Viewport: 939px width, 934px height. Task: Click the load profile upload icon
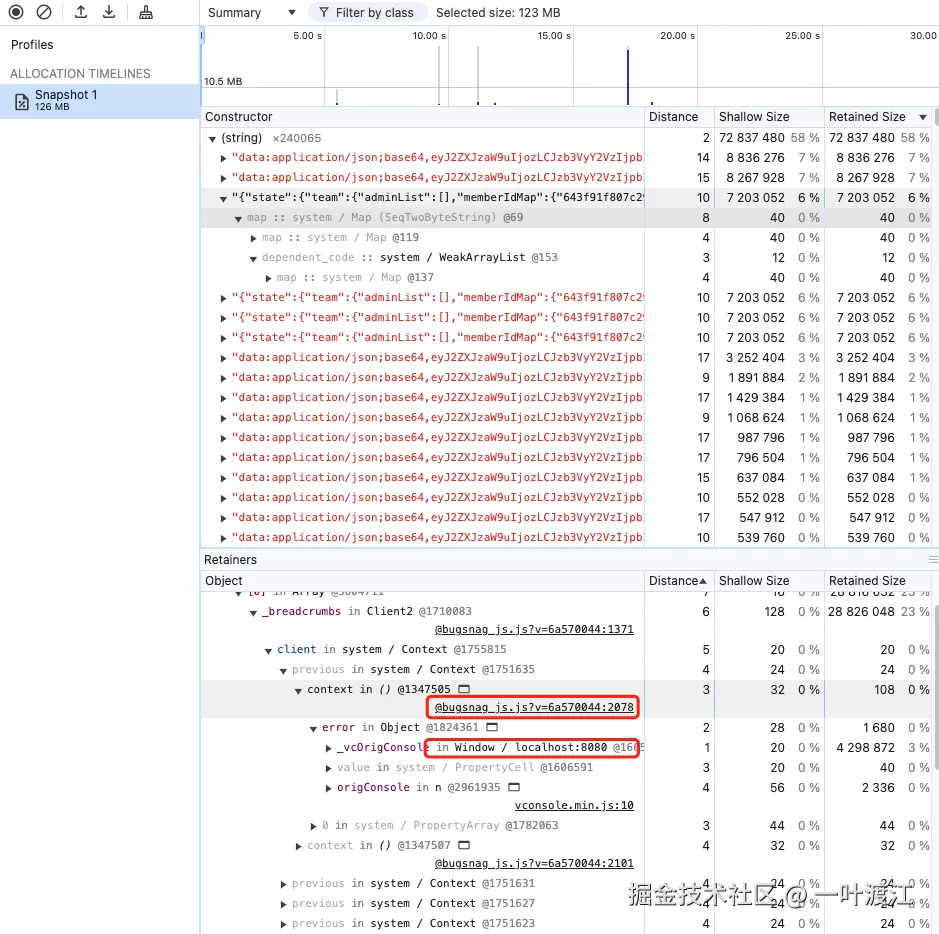click(81, 12)
